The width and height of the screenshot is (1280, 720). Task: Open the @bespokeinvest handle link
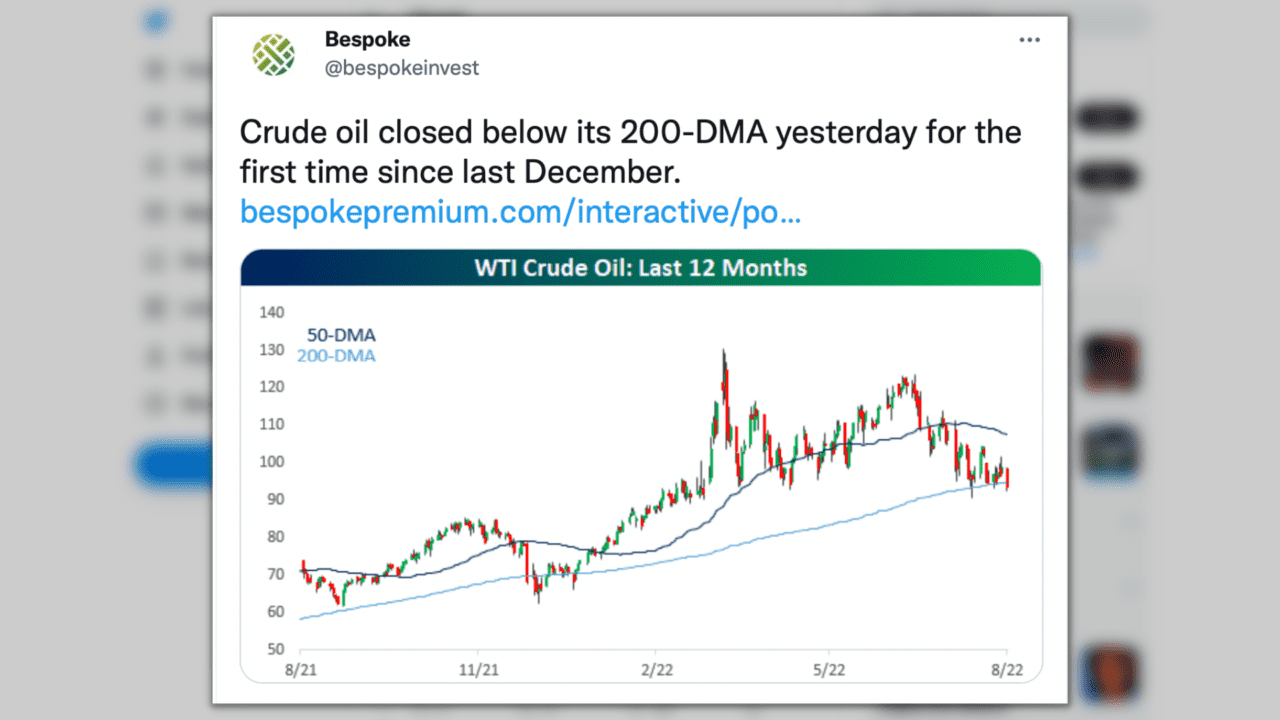[401, 68]
